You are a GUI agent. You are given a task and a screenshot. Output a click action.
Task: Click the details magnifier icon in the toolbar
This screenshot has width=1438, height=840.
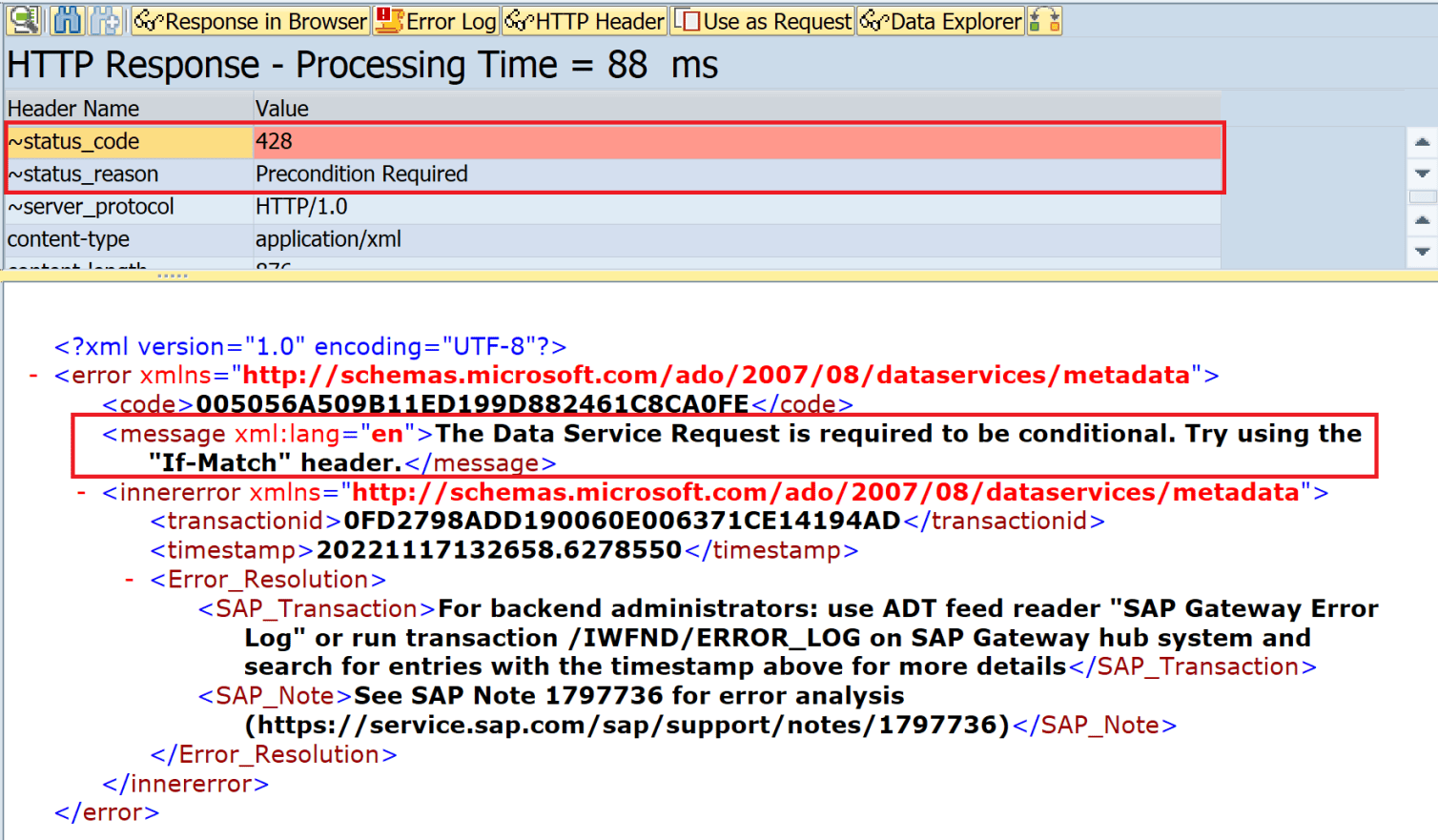24,20
